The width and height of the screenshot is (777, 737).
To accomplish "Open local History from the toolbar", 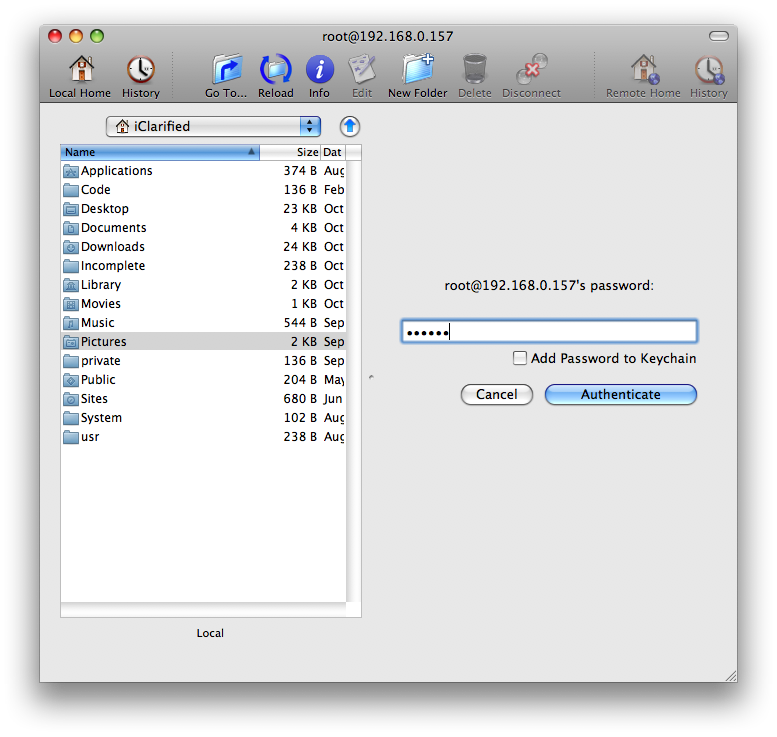I will [140, 70].
